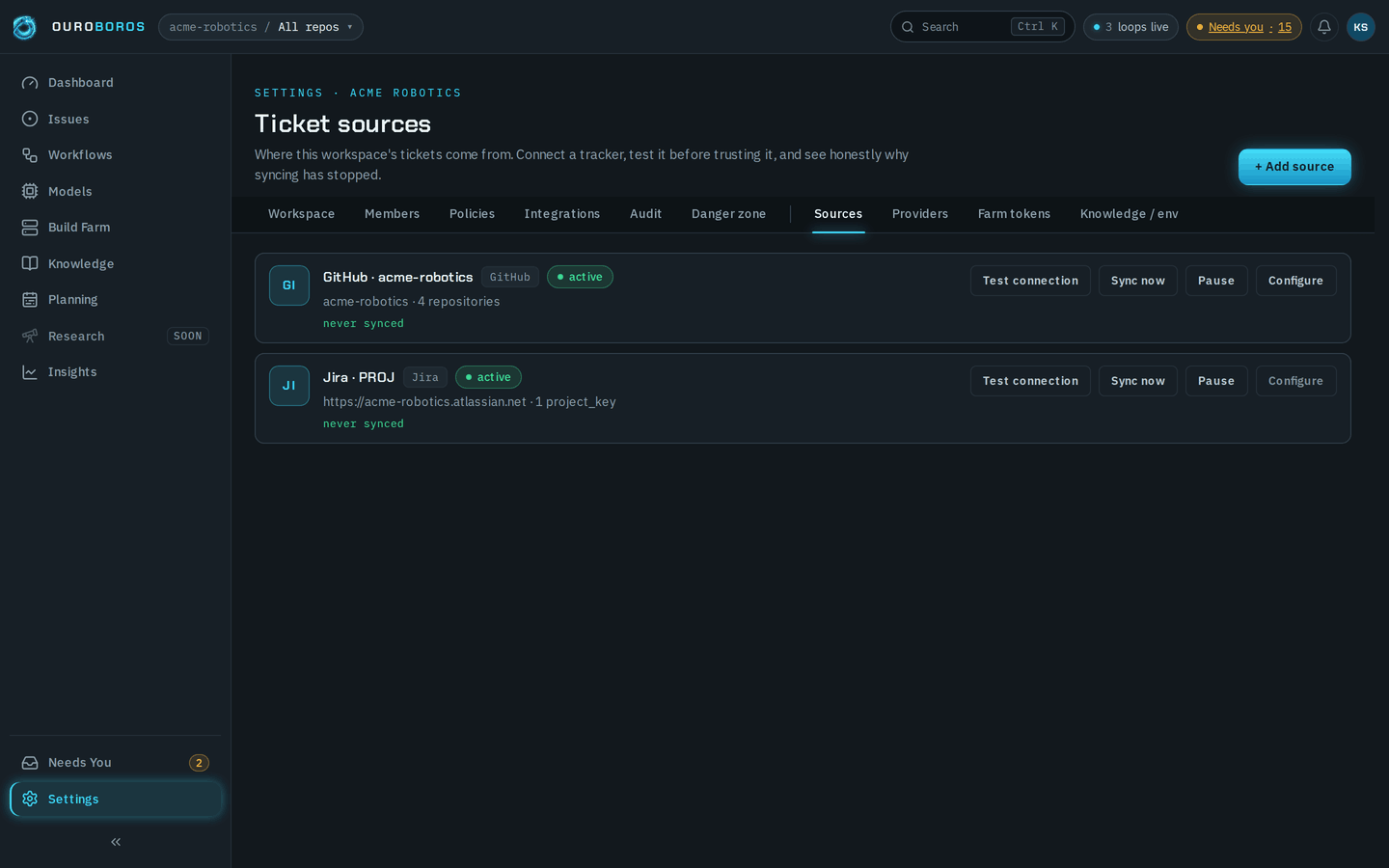Switch to the Farm tokens tab
The height and width of the screenshot is (868, 1389).
(1014, 214)
